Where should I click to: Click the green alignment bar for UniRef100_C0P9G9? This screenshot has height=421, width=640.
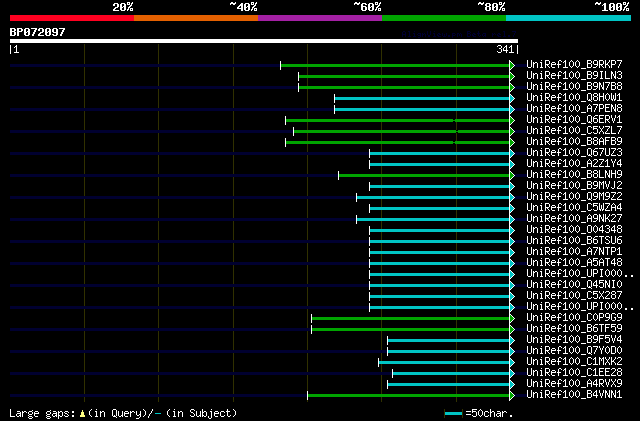click(411, 319)
